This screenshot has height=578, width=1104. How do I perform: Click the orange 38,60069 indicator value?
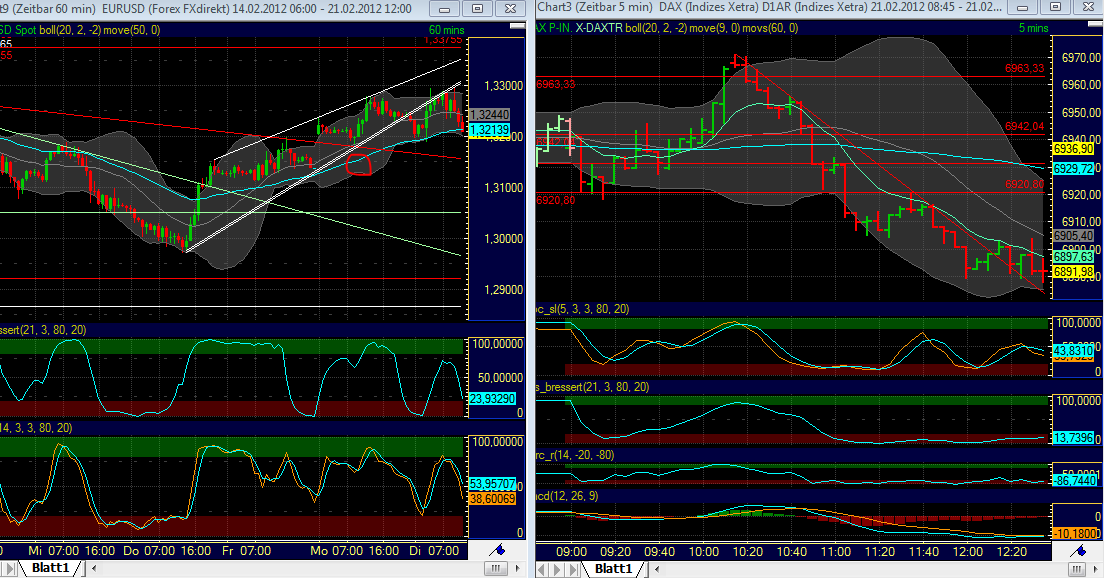click(x=492, y=498)
